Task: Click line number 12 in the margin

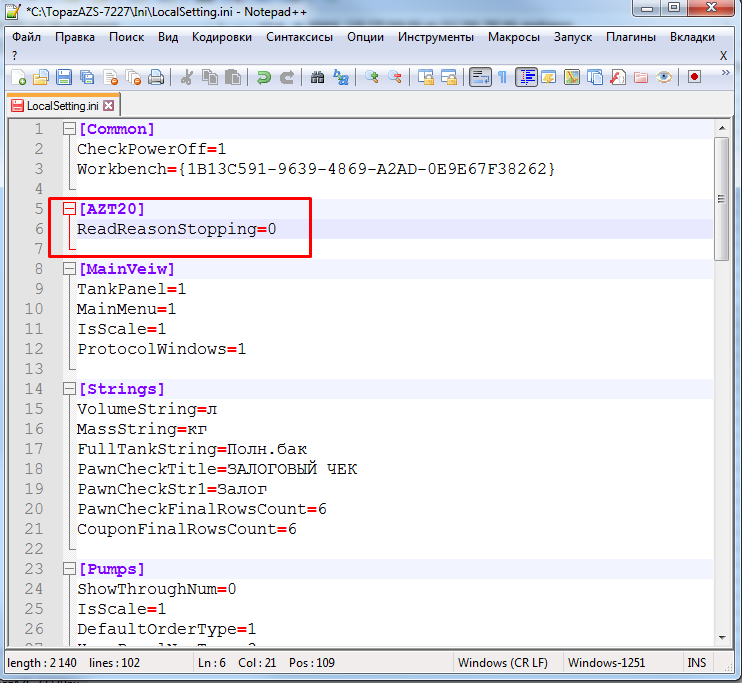Action: tap(34, 349)
